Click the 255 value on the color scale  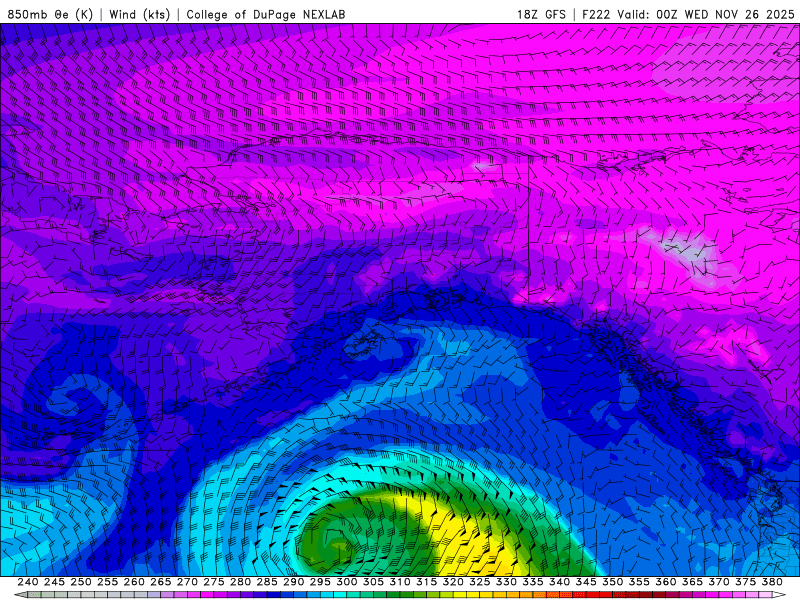pyautogui.click(x=107, y=582)
